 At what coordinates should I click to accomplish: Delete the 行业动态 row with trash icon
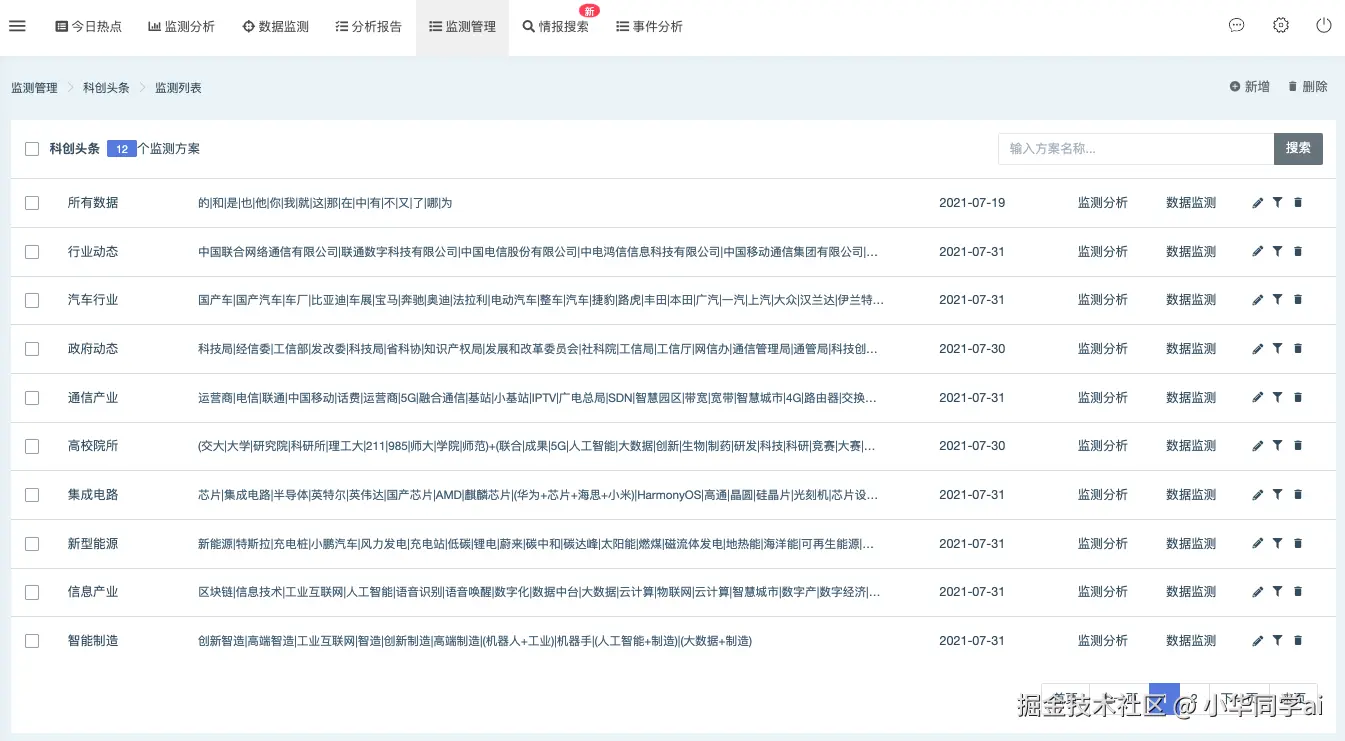(1298, 252)
